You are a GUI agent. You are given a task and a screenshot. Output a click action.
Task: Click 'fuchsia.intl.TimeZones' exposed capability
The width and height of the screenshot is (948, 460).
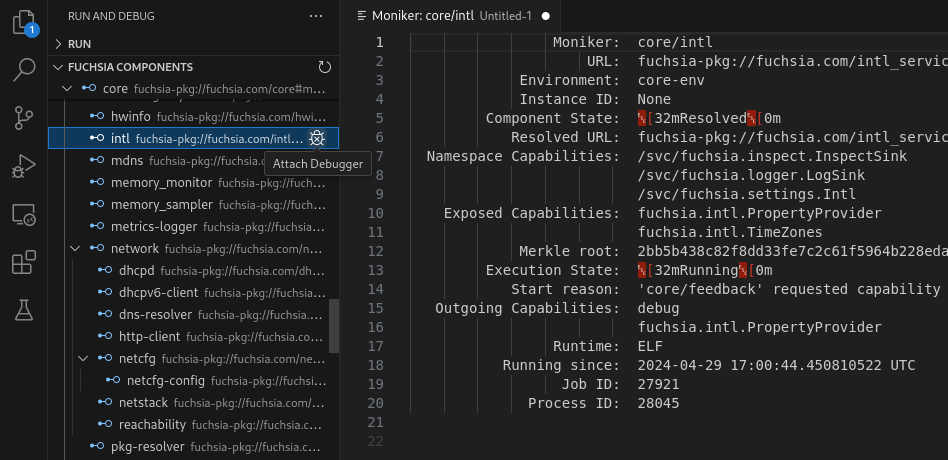730,232
